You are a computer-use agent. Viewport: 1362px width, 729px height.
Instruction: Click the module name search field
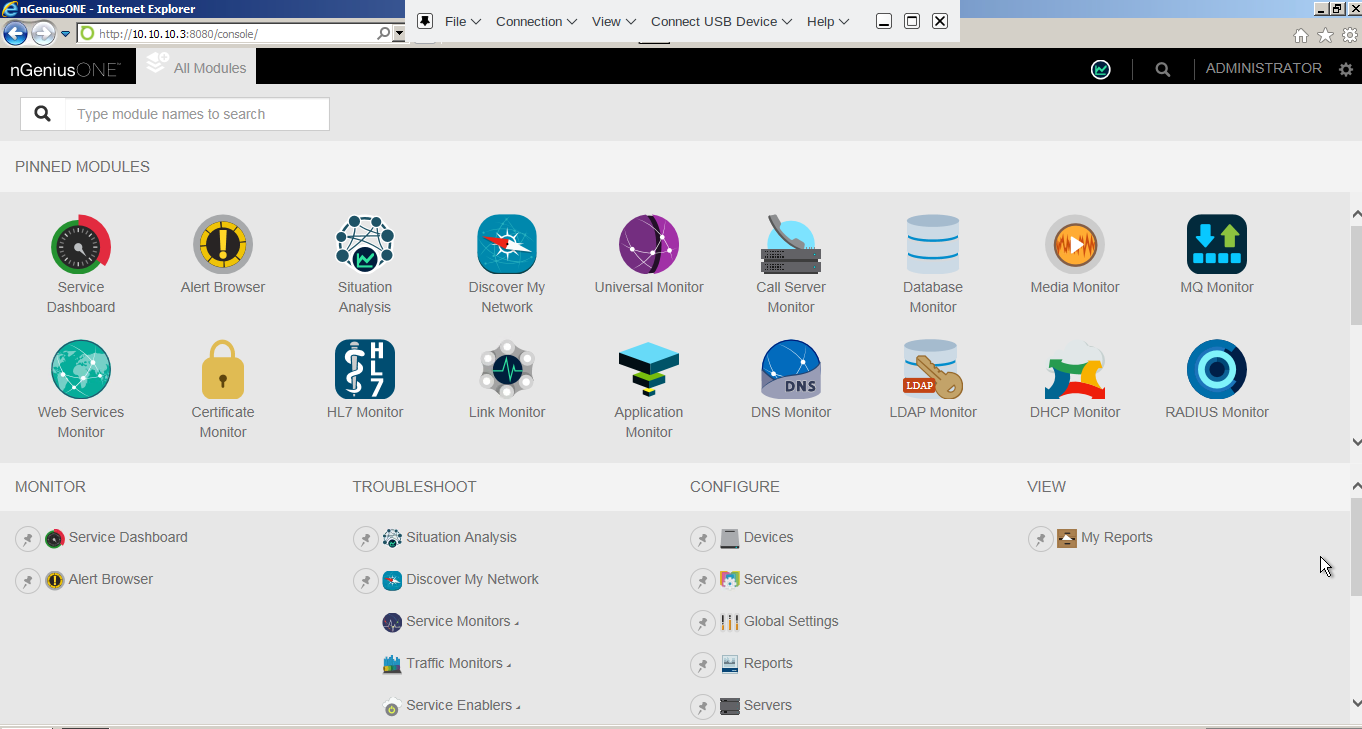click(x=197, y=114)
